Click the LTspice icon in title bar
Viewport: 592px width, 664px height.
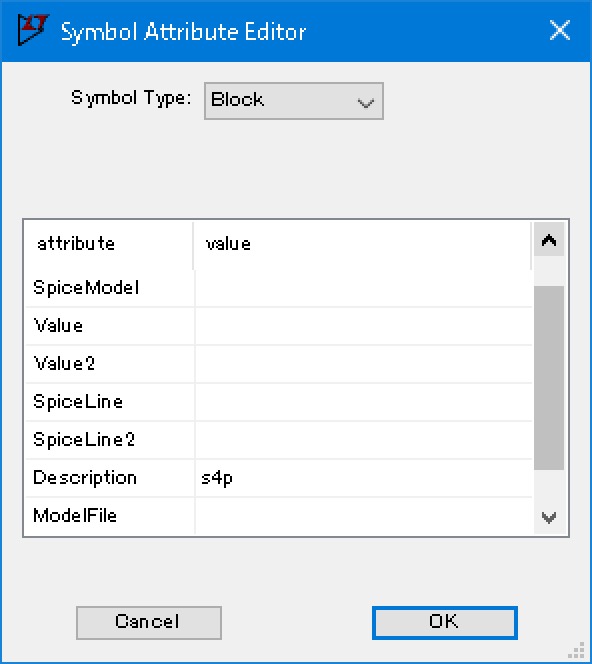[x=33, y=30]
